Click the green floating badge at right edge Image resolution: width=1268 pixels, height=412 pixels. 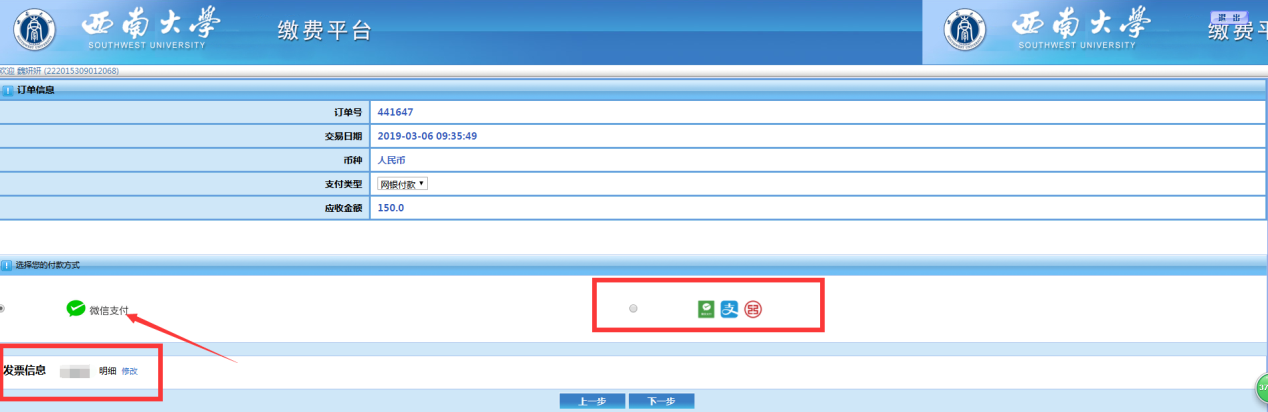click(1262, 385)
